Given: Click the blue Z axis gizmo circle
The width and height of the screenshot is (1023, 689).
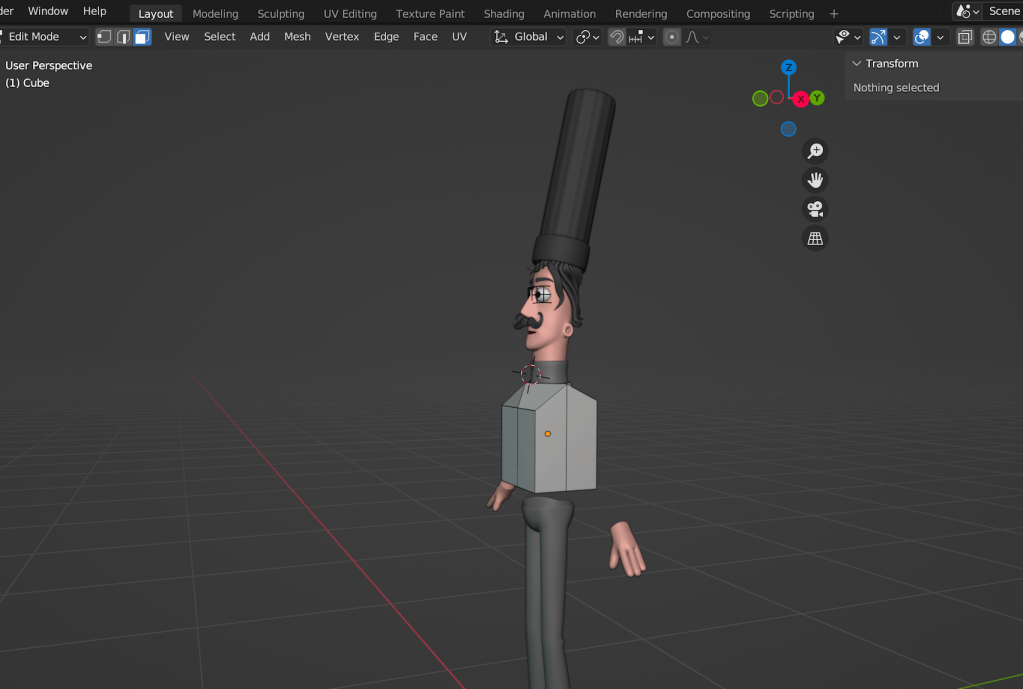Looking at the screenshot, I should pos(789,68).
